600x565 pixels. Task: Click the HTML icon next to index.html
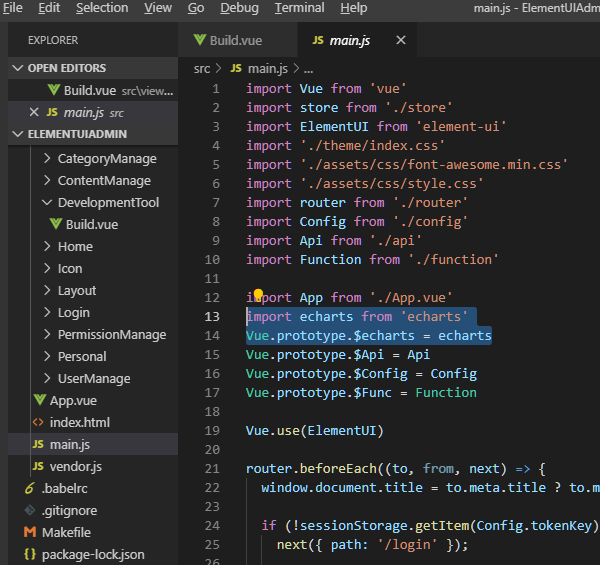(x=38, y=422)
